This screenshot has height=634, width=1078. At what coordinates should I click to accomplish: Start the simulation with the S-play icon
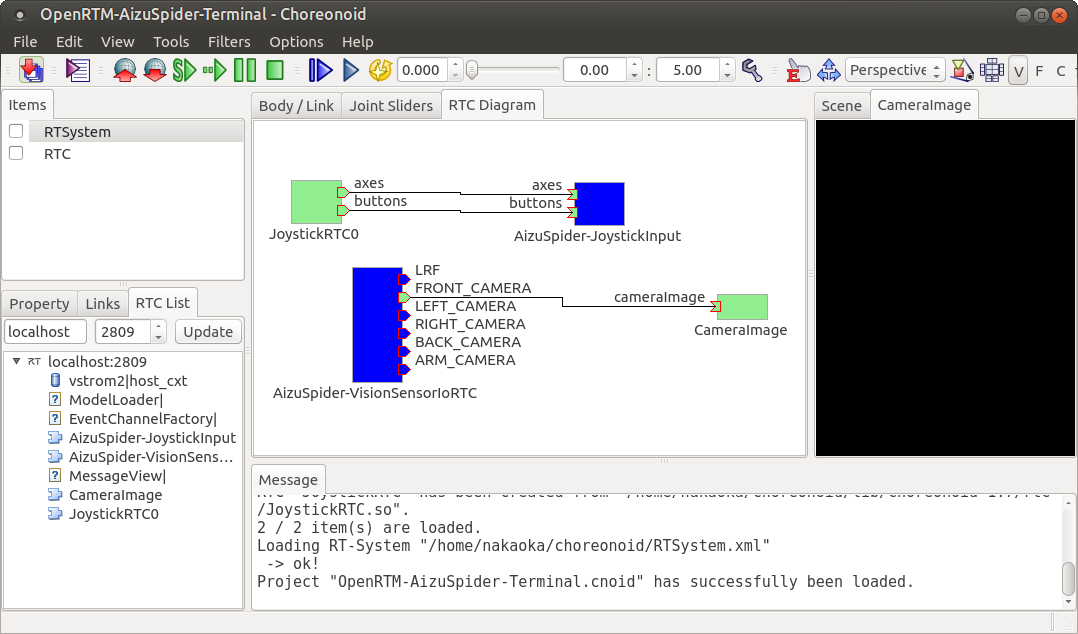[185, 70]
